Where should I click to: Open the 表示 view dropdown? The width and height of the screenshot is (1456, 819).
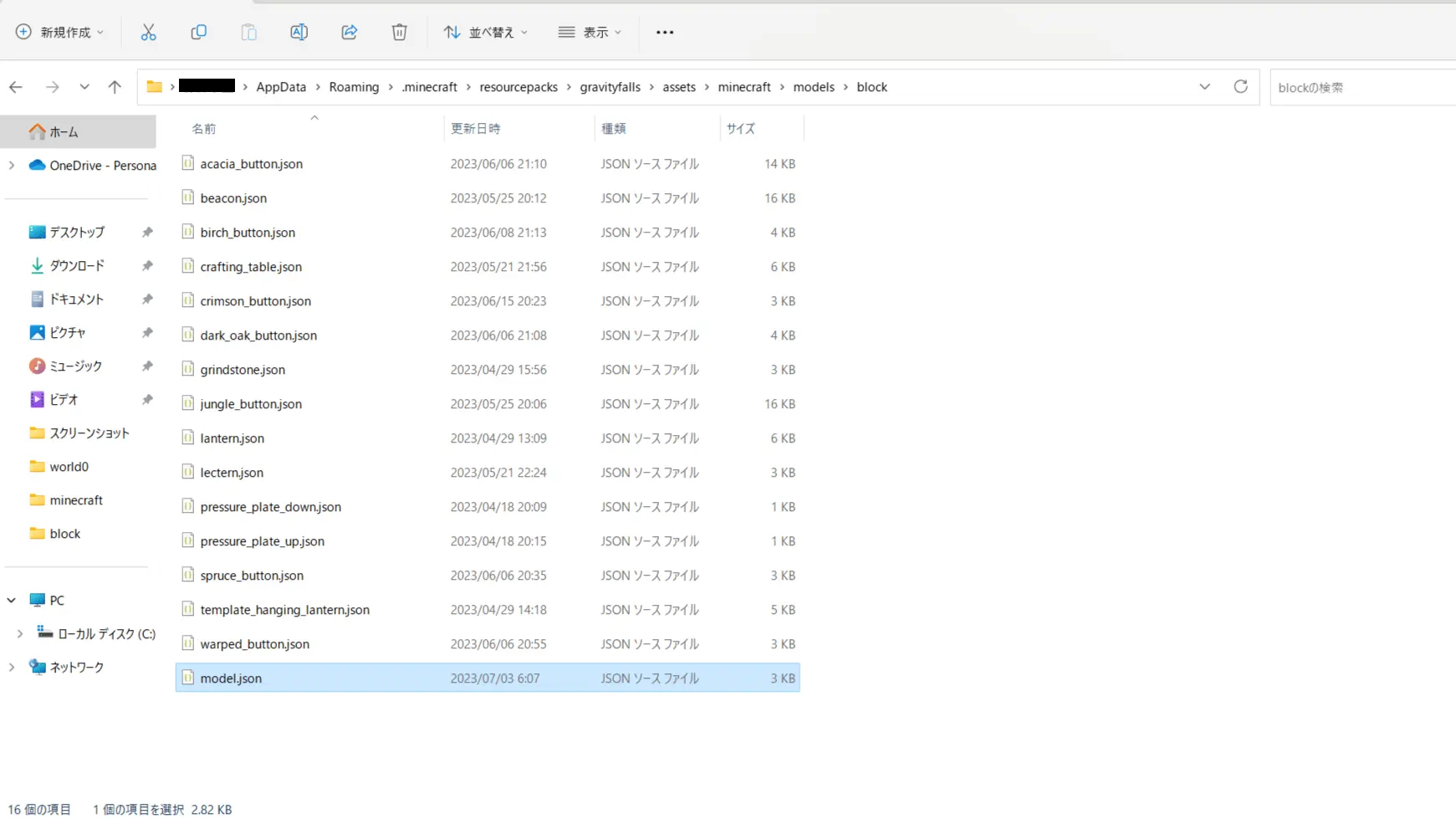click(590, 32)
